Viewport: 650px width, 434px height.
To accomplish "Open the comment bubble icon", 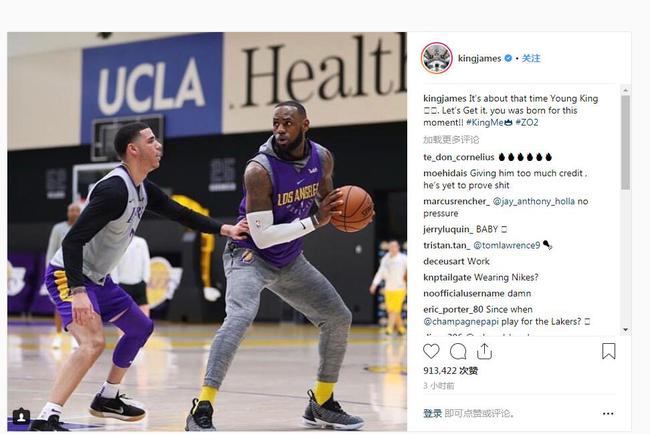I will click(458, 352).
